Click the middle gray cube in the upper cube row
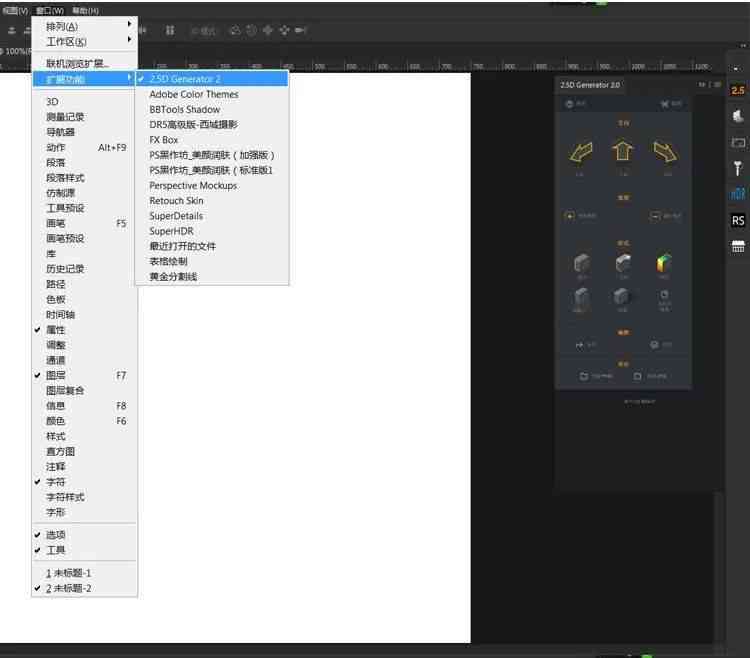This screenshot has width=750, height=658. click(x=623, y=263)
